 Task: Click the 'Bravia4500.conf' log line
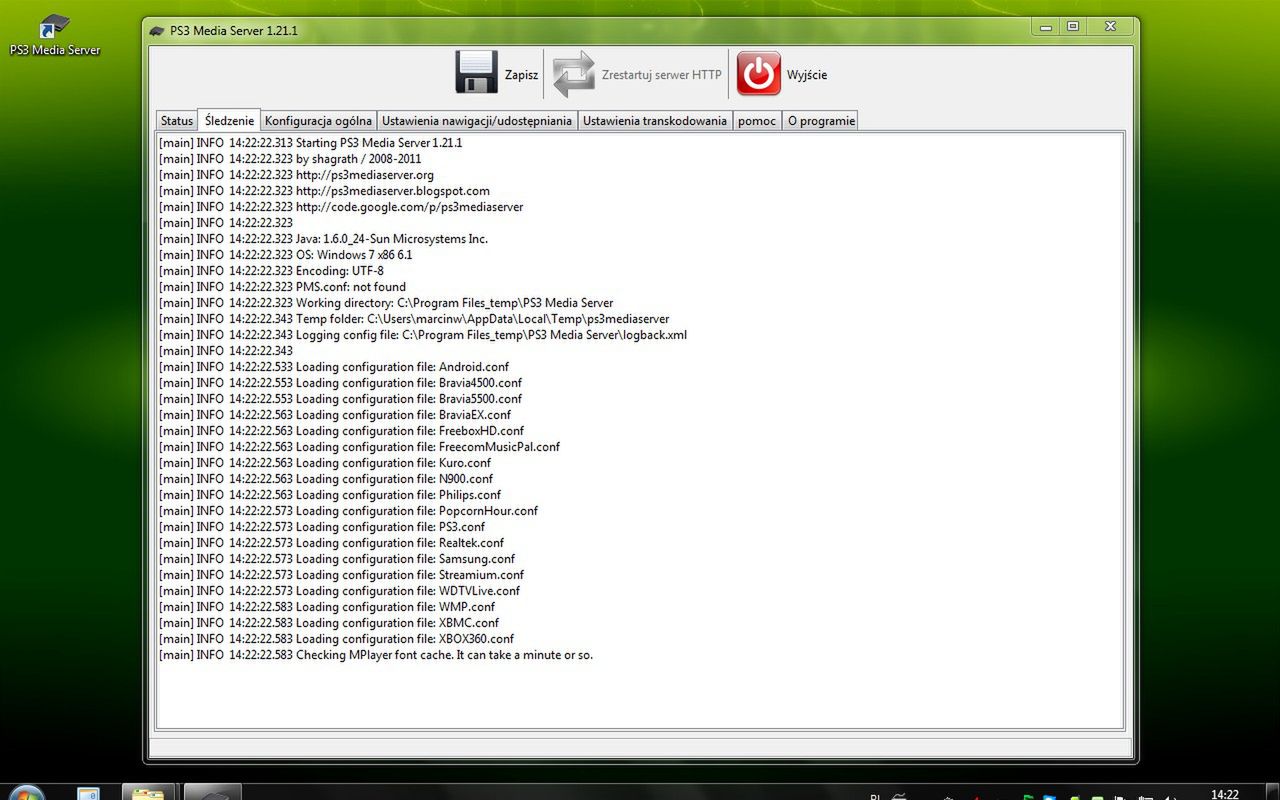tap(340, 383)
